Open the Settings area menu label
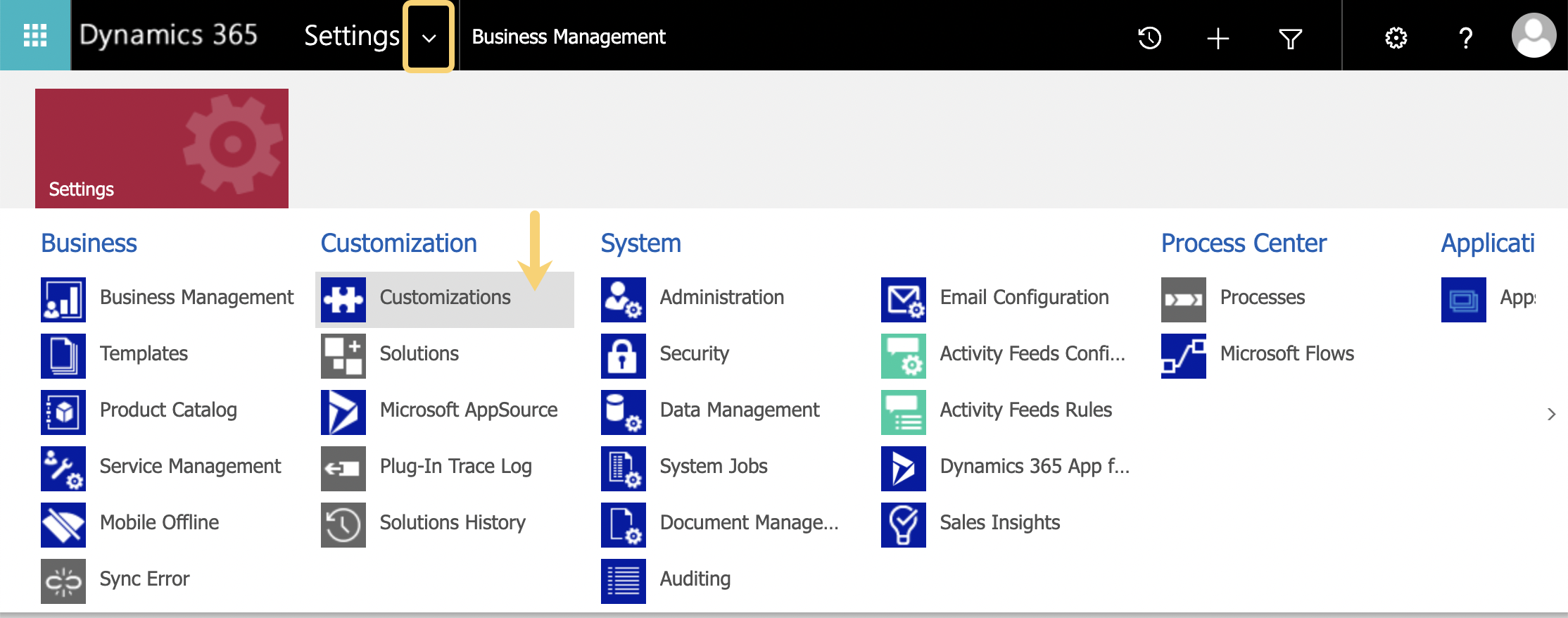This screenshot has width=1568, height=618. coord(352,36)
